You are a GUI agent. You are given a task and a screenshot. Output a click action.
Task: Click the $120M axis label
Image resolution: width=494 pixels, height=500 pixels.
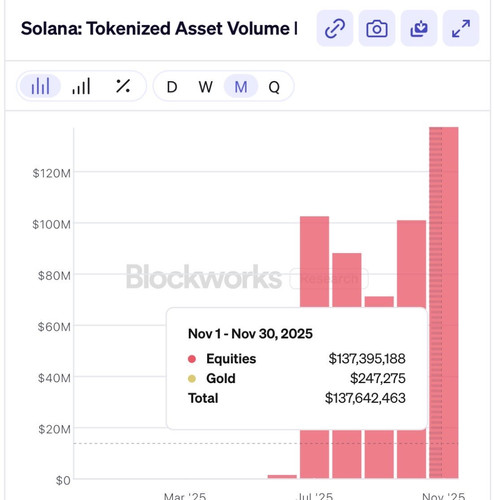click(x=52, y=173)
